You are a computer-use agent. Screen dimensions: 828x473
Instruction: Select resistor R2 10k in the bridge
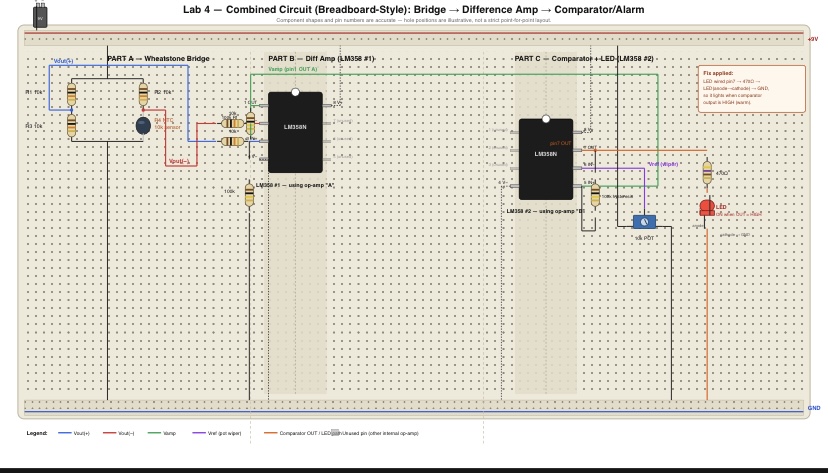coord(143,94)
